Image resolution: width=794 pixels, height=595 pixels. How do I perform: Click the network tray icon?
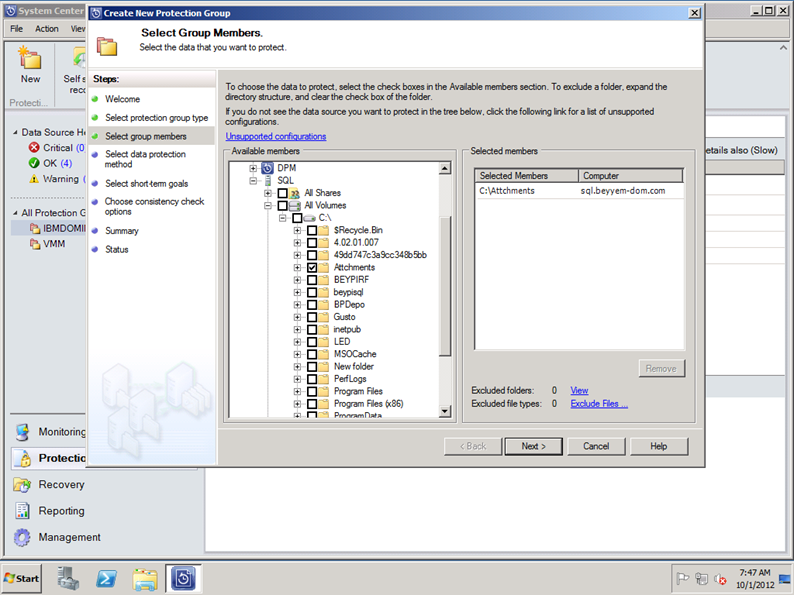click(x=701, y=578)
